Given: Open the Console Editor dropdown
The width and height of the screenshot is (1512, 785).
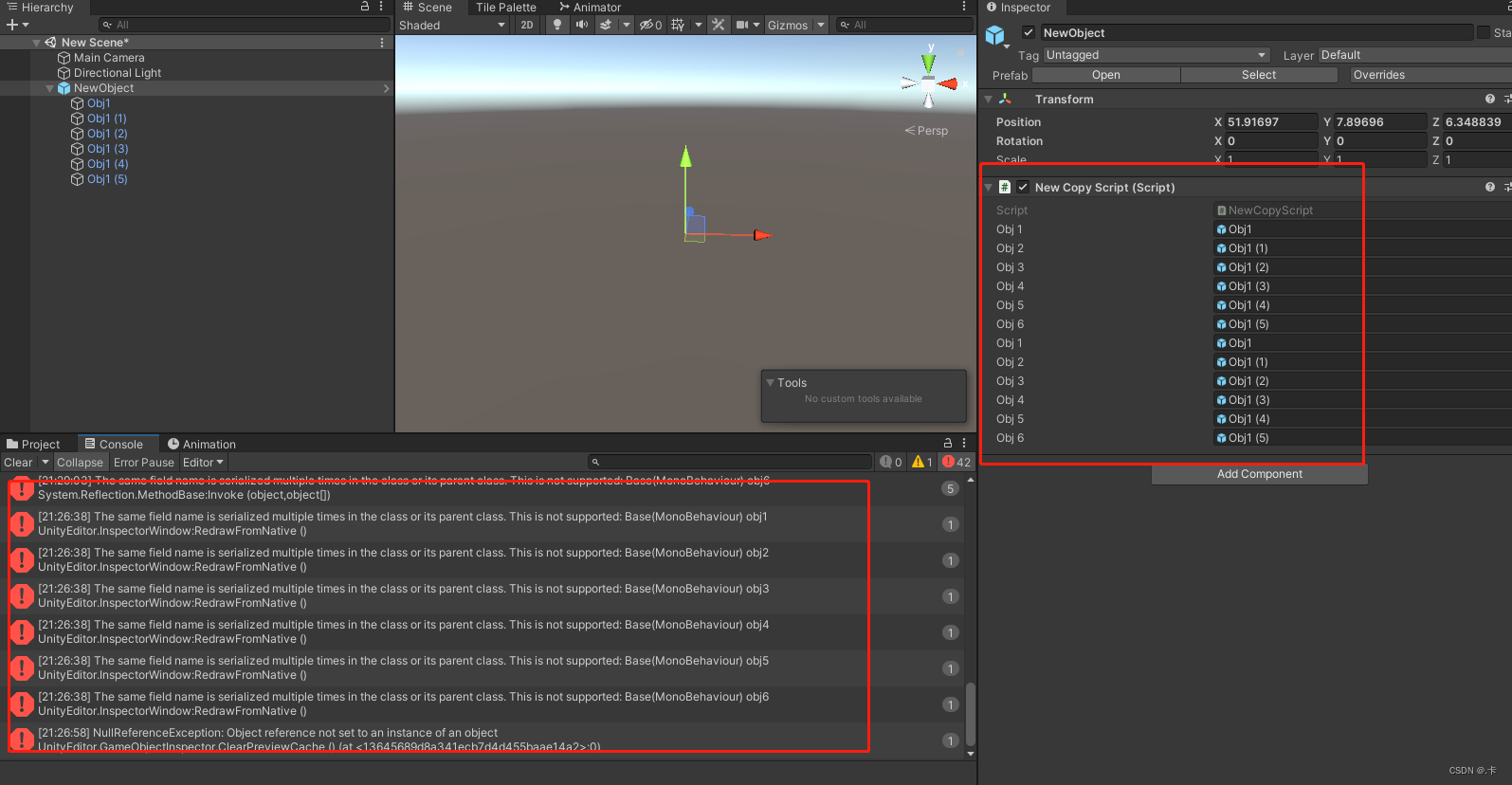Looking at the screenshot, I should click(203, 462).
